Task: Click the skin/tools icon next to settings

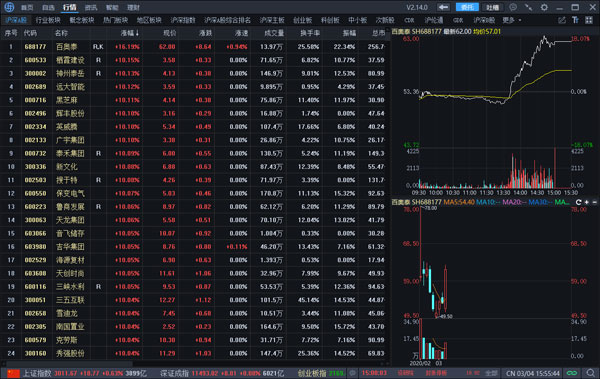Action: click(528, 7)
